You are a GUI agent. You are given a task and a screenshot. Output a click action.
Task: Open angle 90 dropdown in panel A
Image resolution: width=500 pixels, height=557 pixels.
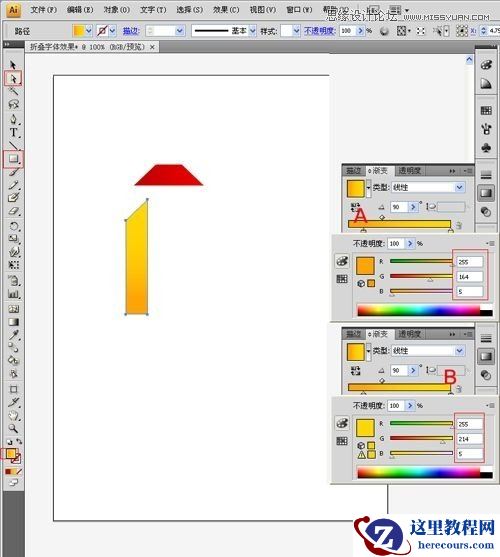point(413,207)
